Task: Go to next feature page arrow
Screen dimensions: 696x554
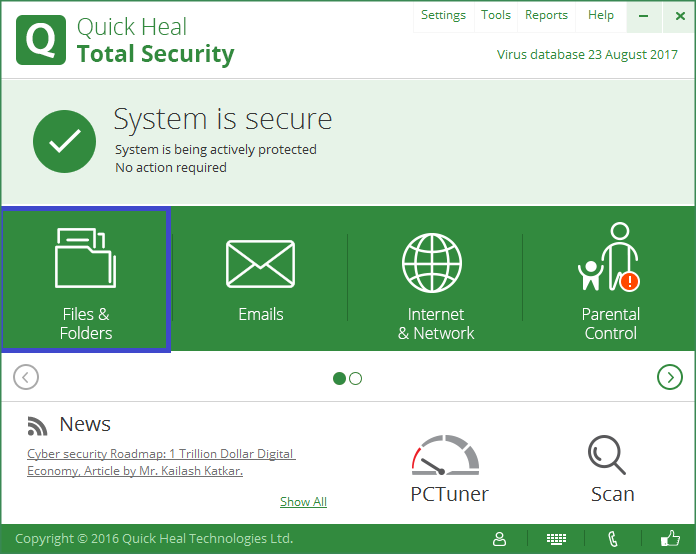Action: point(669,377)
